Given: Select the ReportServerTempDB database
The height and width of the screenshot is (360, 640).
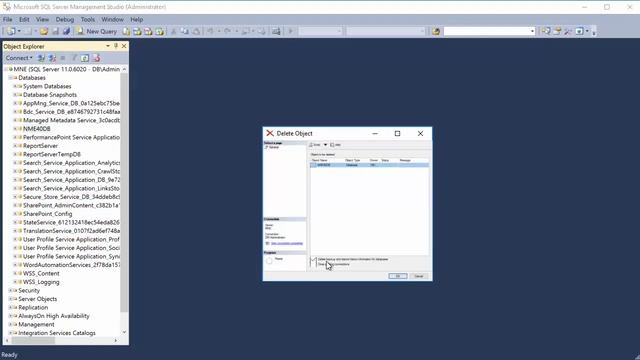Looking at the screenshot, I should pyautogui.click(x=52, y=154).
